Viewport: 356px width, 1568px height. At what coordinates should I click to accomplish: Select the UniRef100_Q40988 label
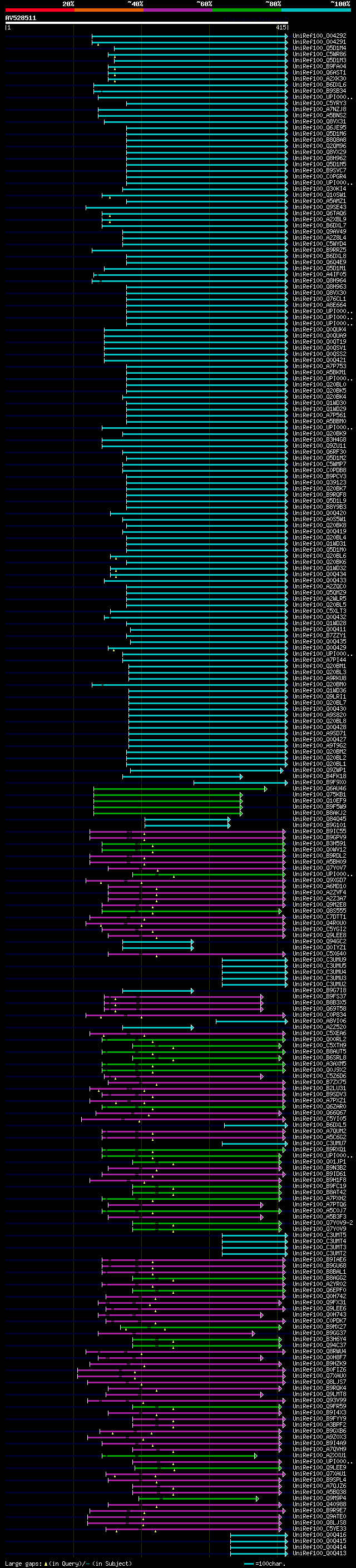(x=319, y=1504)
